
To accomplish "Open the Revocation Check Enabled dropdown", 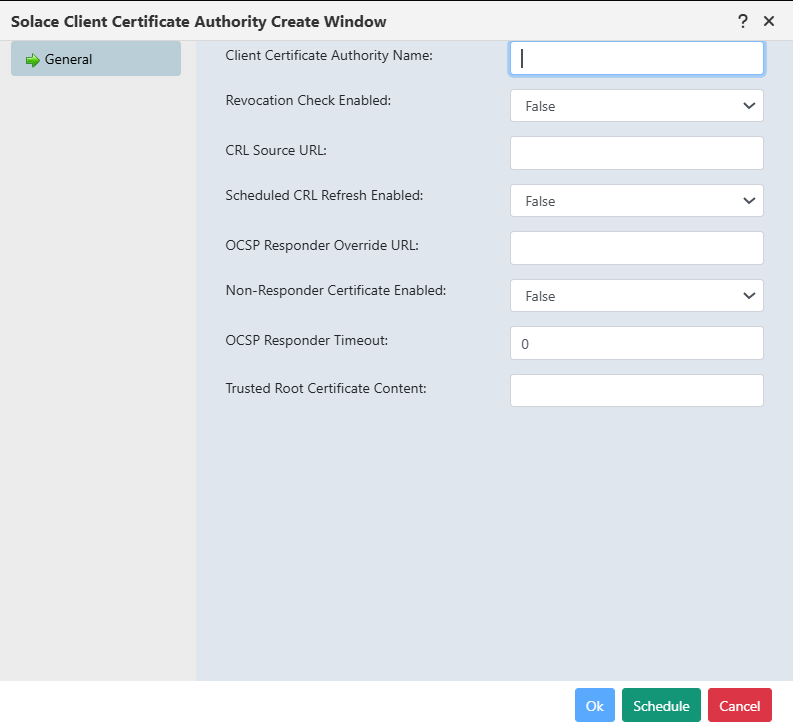I will (637, 106).
